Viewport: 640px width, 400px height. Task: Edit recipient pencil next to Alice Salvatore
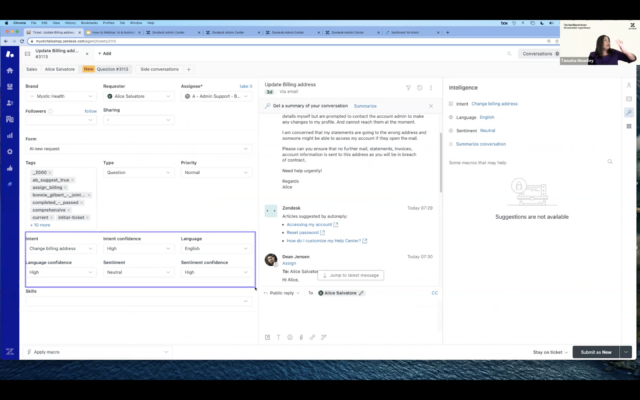click(361, 293)
